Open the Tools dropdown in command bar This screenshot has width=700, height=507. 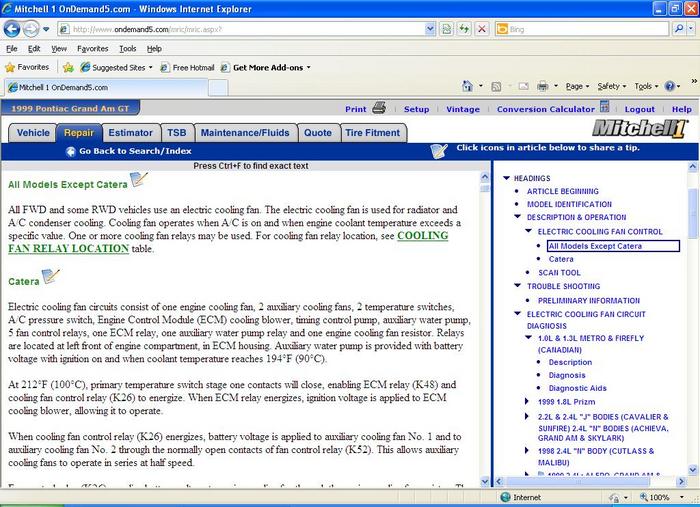(x=646, y=86)
